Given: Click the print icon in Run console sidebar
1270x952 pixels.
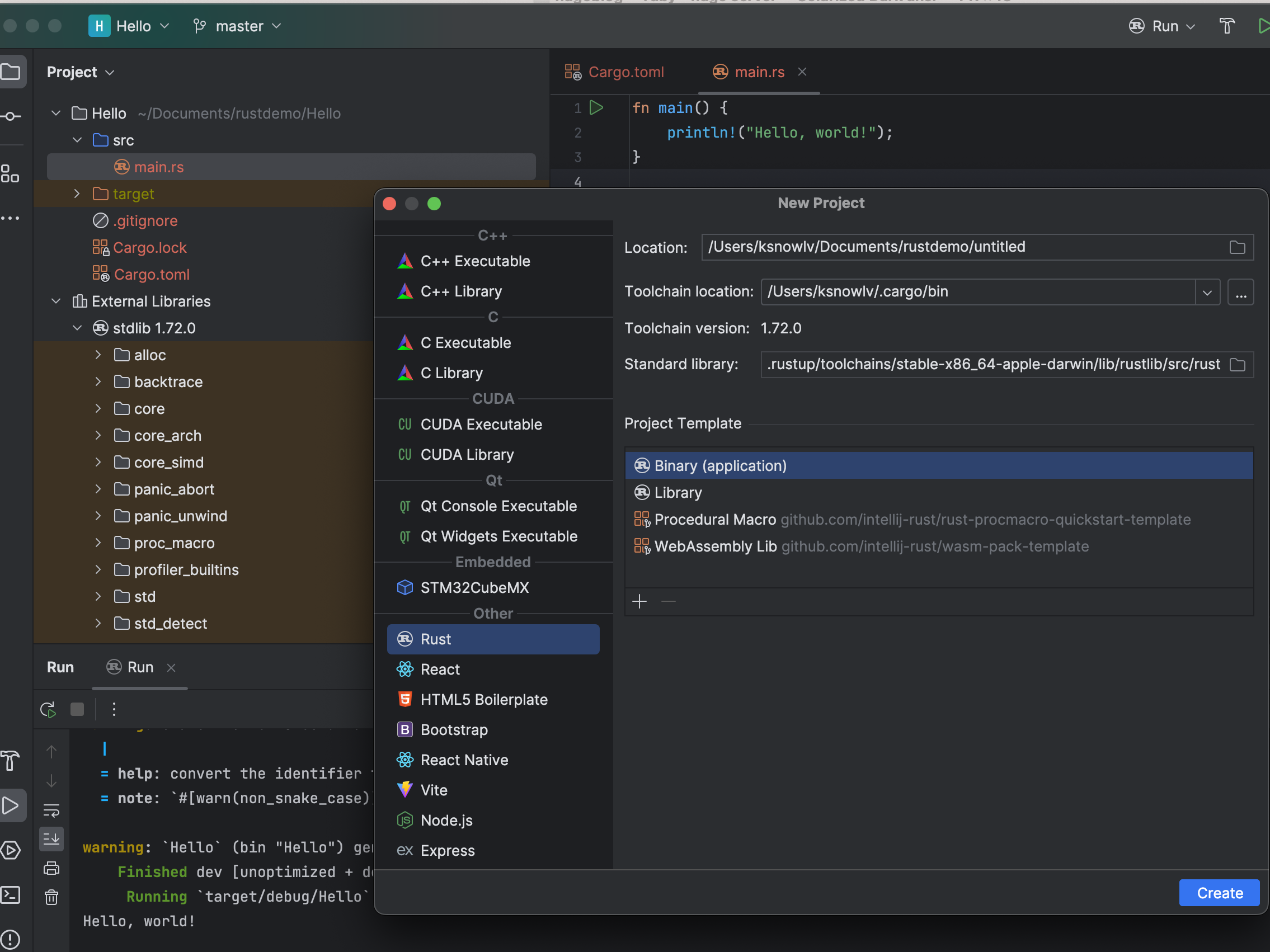Looking at the screenshot, I should pos(51,868).
